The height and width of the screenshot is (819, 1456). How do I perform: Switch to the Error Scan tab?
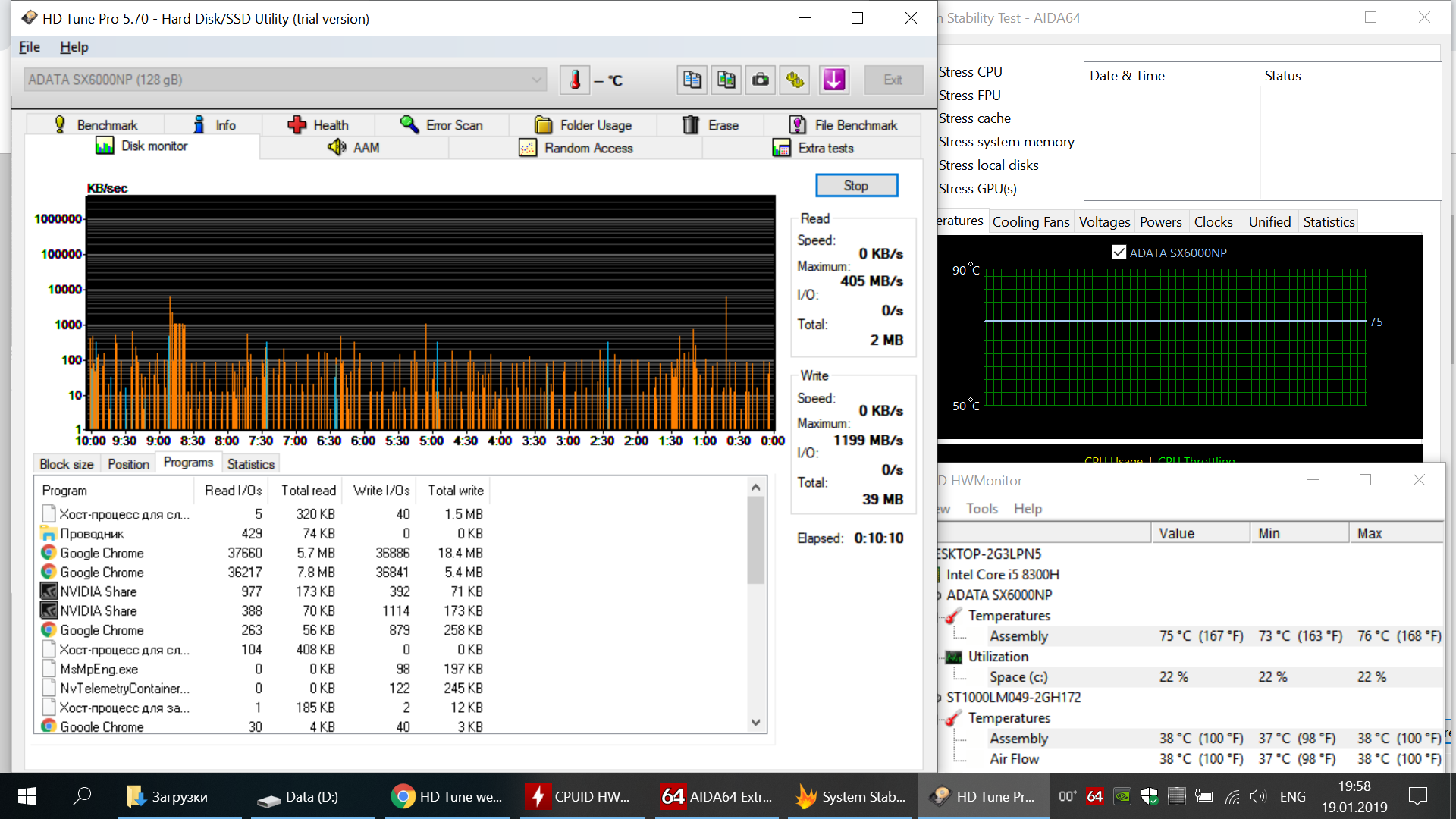pyautogui.click(x=441, y=125)
